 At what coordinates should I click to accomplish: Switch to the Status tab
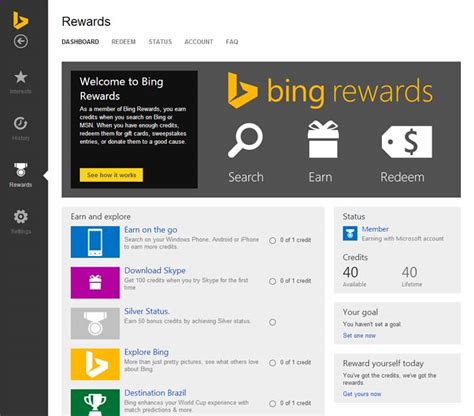click(x=160, y=42)
